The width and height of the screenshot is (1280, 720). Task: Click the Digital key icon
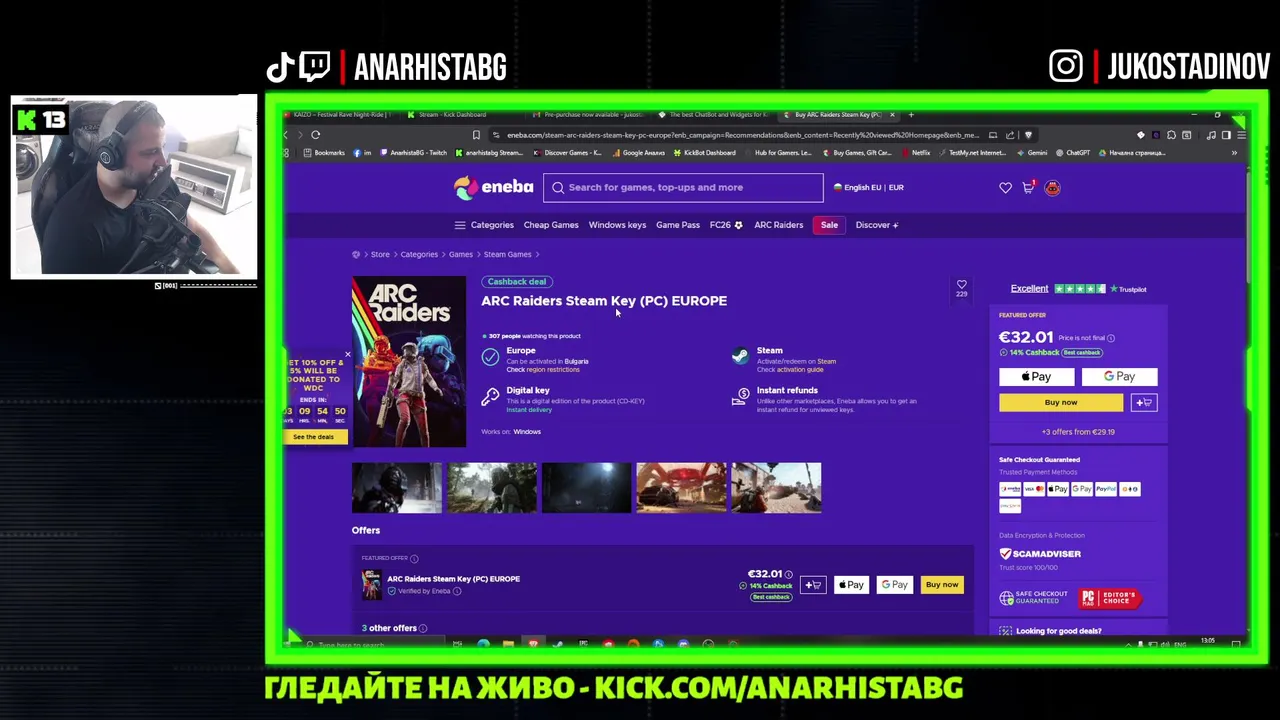pos(490,397)
